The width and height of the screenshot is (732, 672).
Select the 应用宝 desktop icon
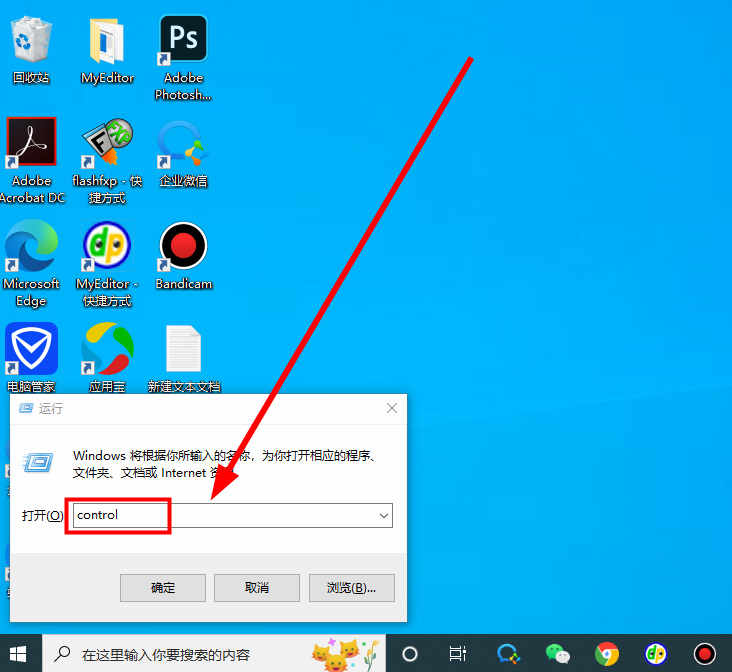pos(107,350)
